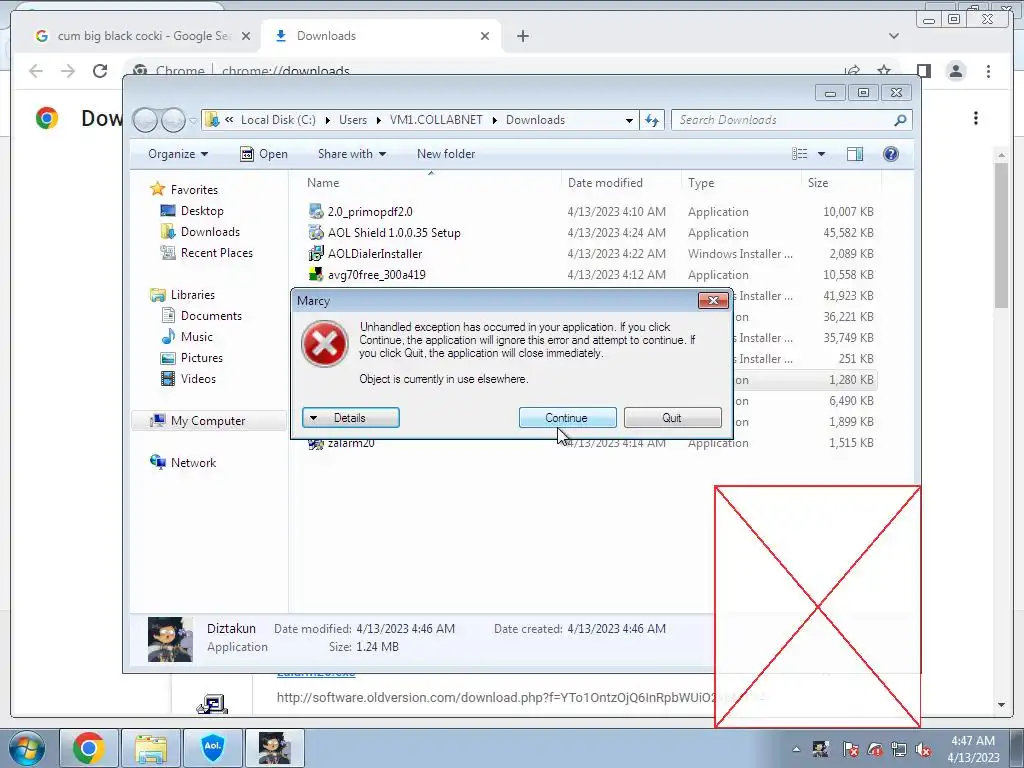The image size is (1024, 768).
Task: Click the Chrome bookmark star icon
Action: click(884, 71)
